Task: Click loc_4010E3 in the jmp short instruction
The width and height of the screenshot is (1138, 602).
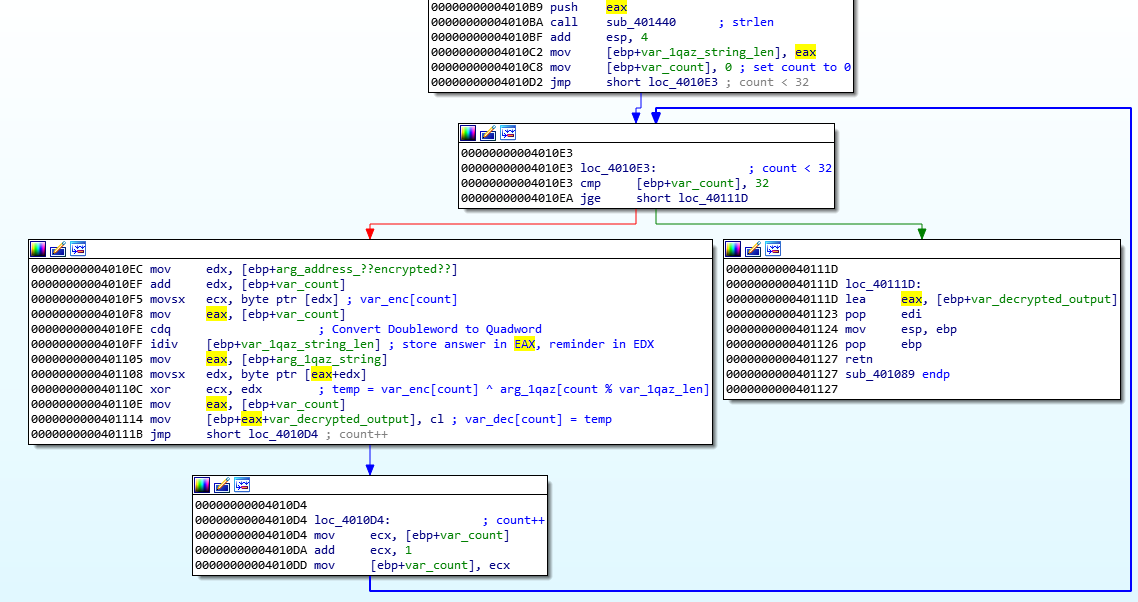Action: click(685, 82)
